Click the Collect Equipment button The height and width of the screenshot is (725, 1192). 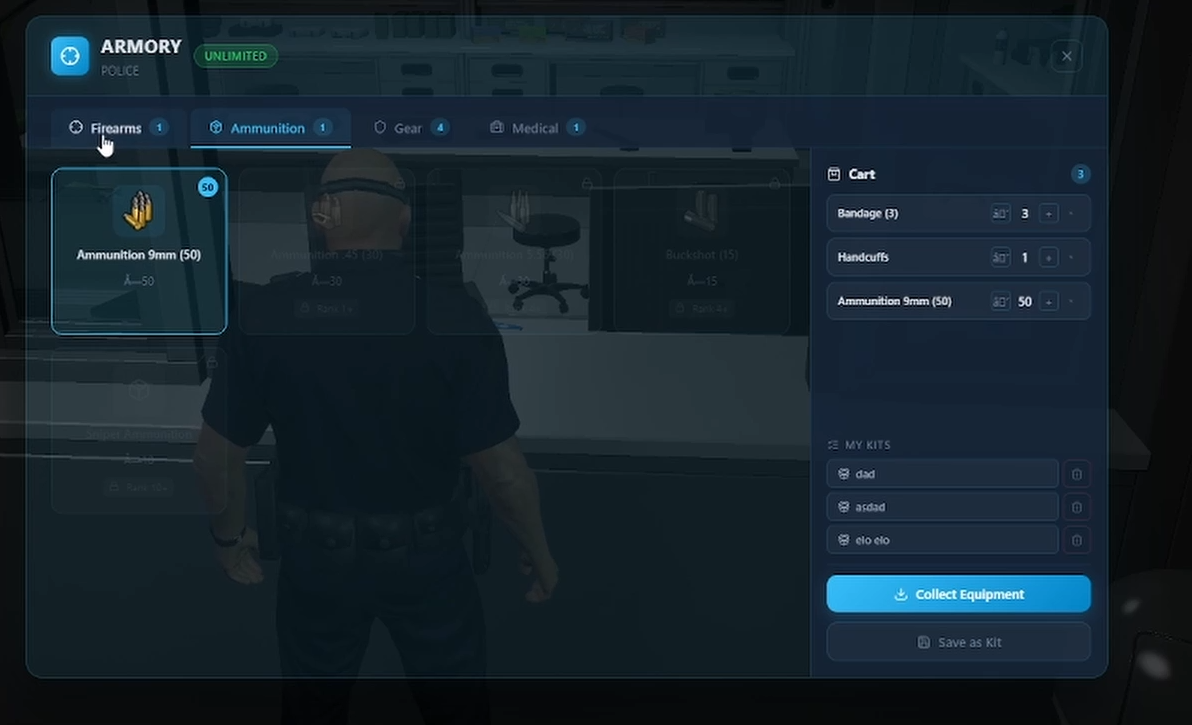959,594
